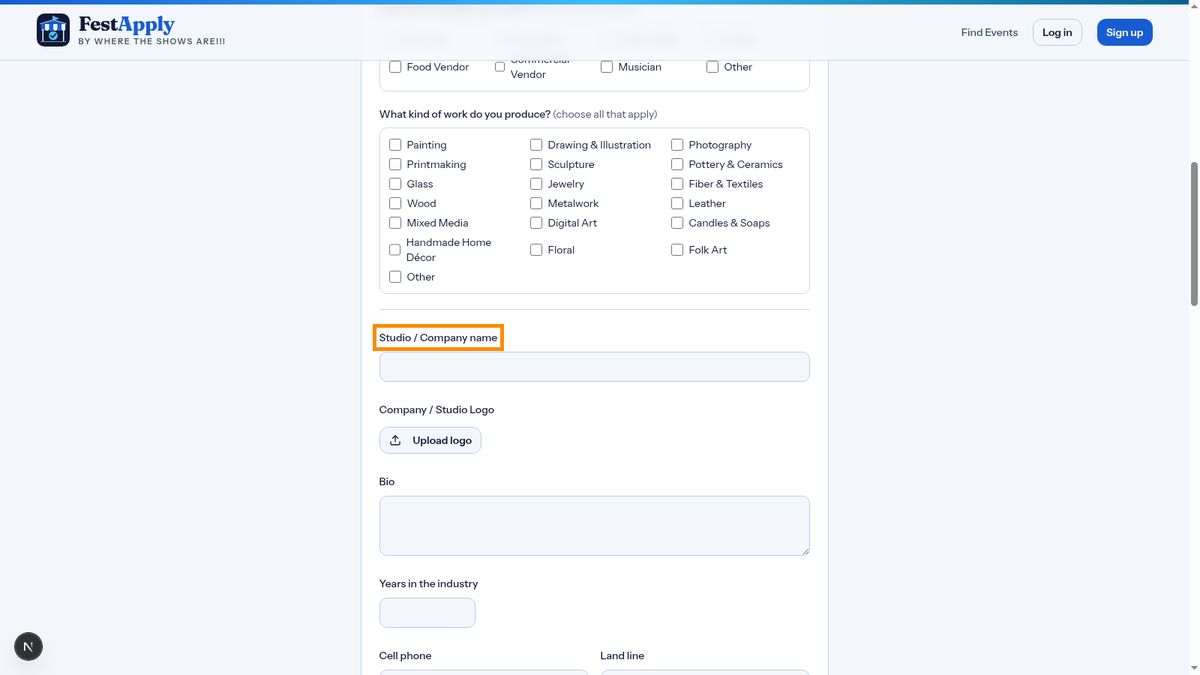Click the "Company / Studio Logo" label
1200x675 pixels.
click(436, 410)
